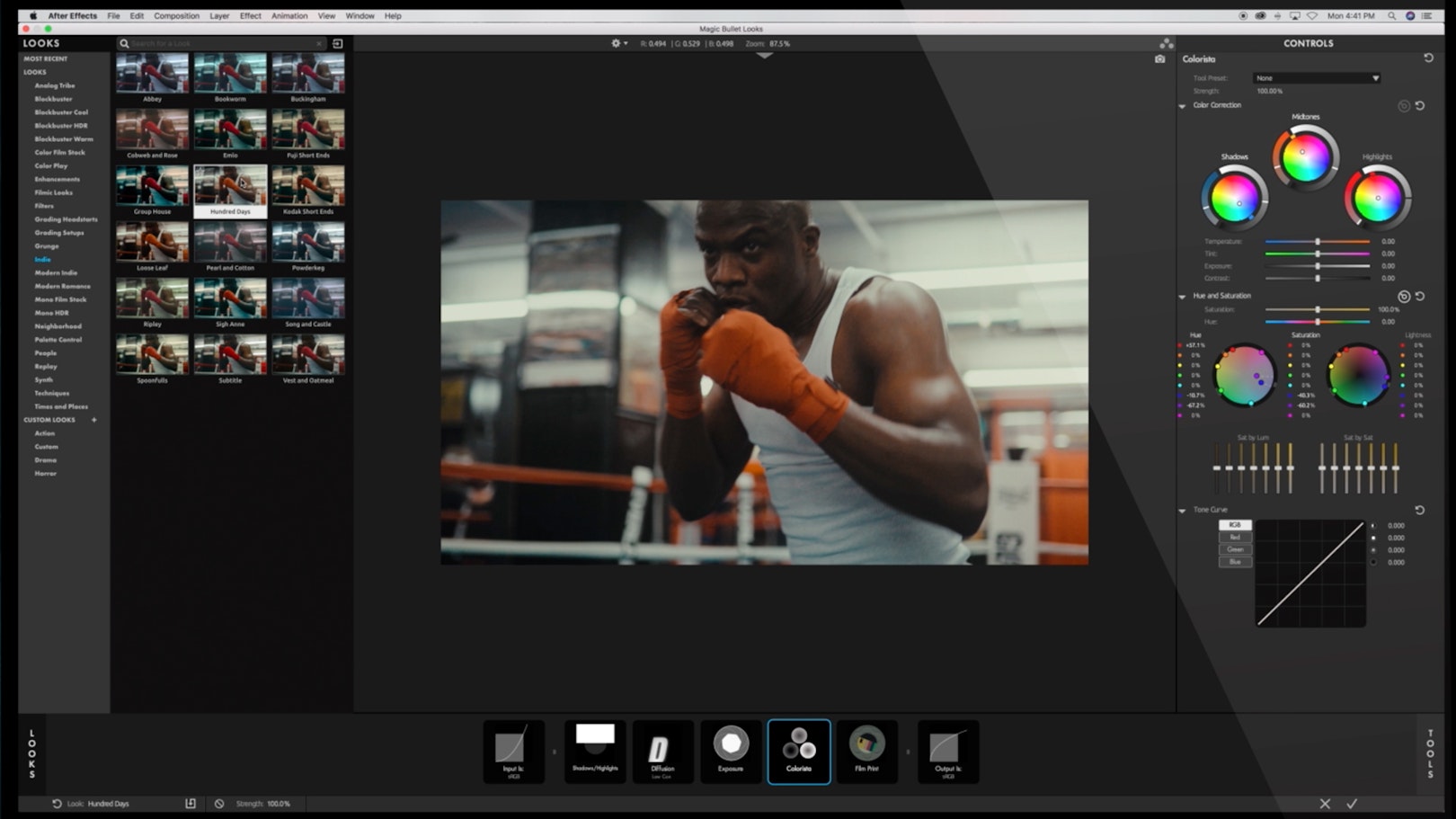Viewport: 1456px width, 819px height.
Task: Click the Exposure tool icon
Action: pyautogui.click(x=730, y=752)
